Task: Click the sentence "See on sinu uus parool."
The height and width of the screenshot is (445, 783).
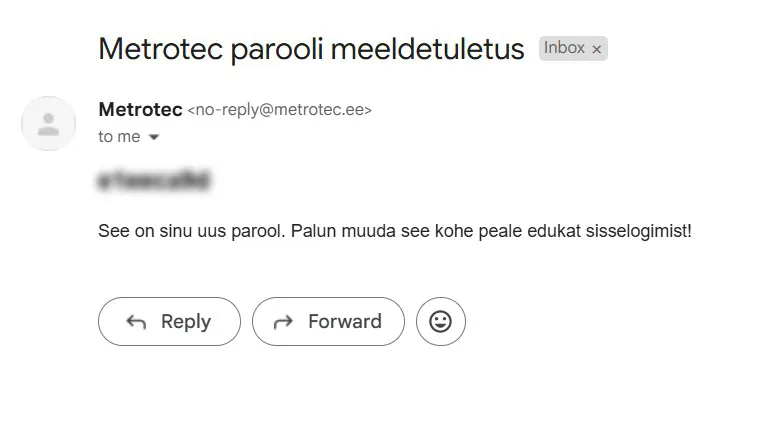Action: point(192,231)
